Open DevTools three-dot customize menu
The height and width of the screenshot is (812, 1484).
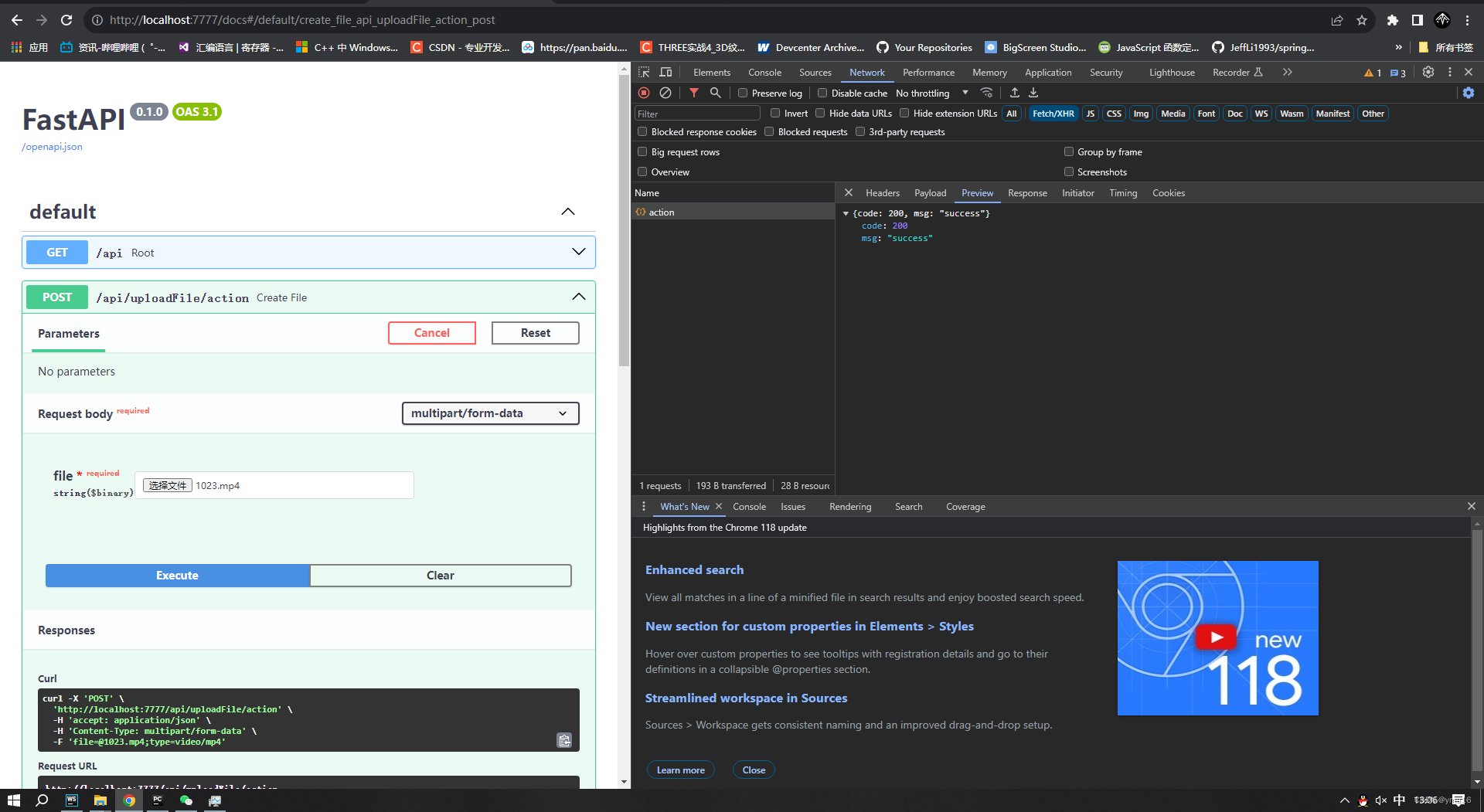(1450, 72)
